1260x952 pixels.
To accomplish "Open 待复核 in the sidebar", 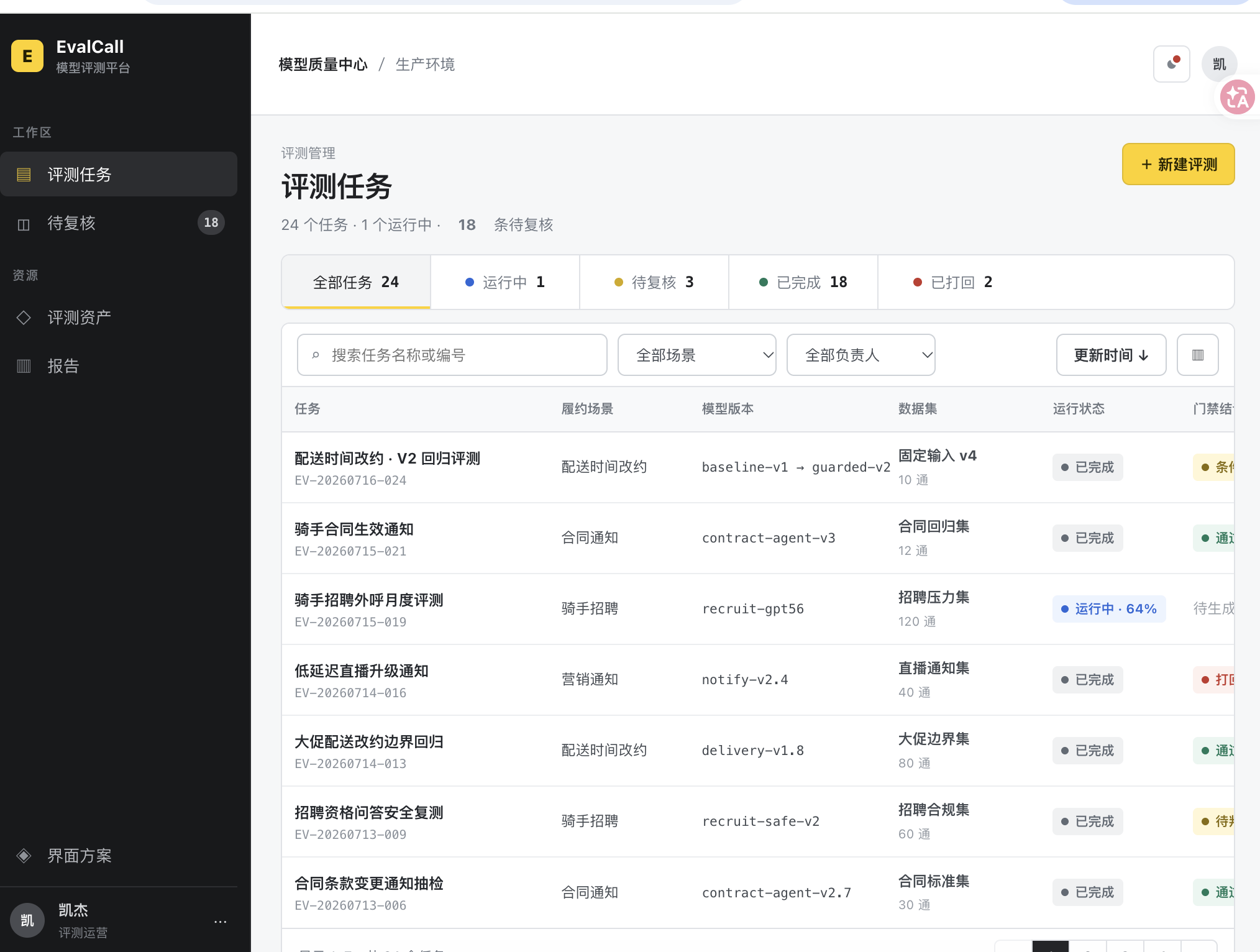I will pos(119,223).
